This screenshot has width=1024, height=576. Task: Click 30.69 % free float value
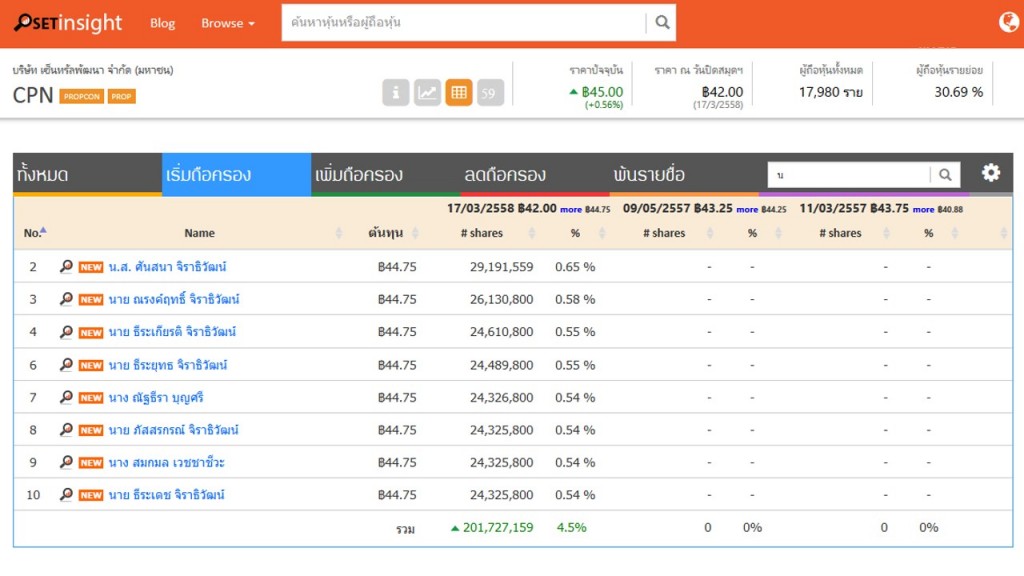click(958, 92)
